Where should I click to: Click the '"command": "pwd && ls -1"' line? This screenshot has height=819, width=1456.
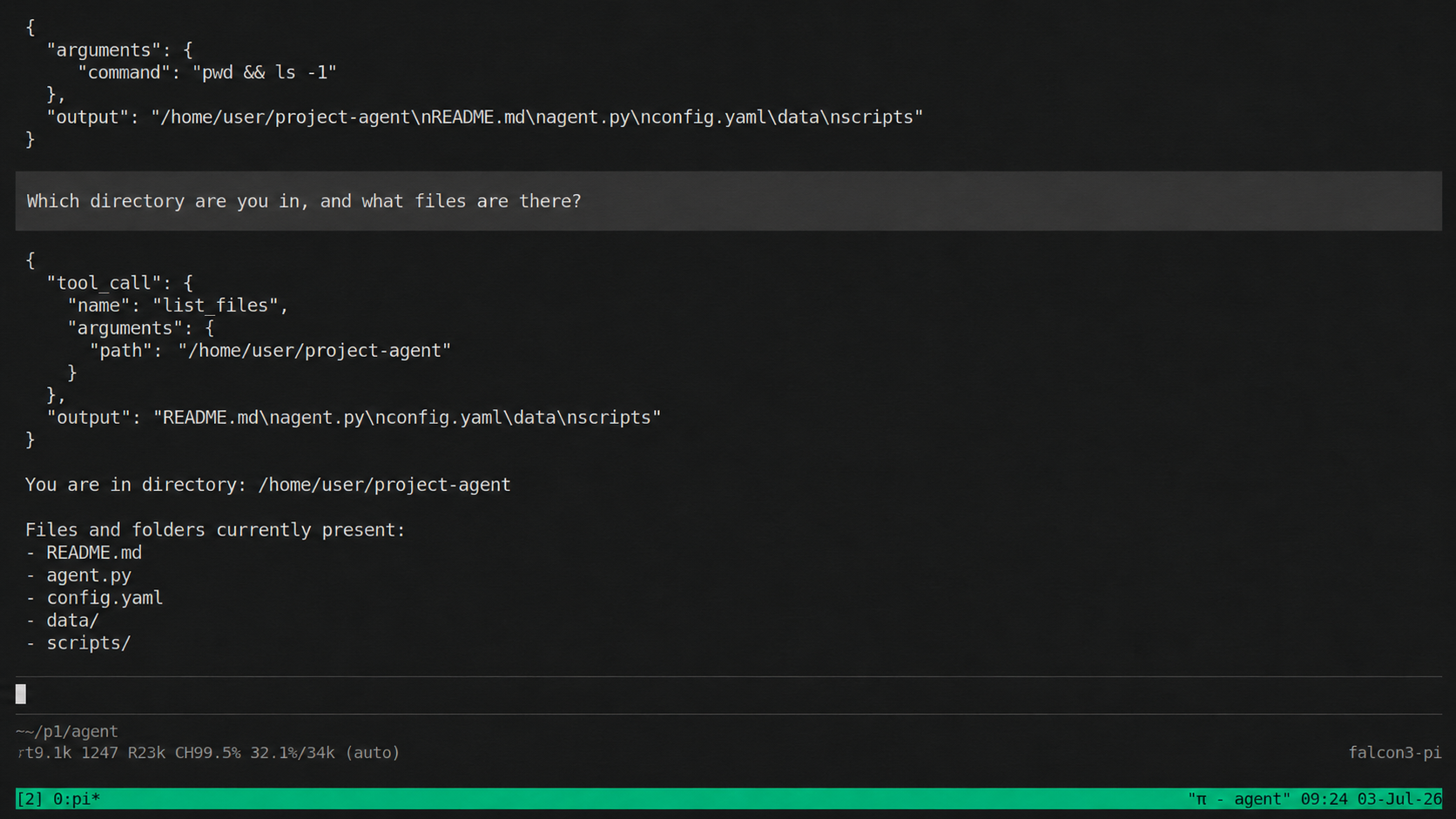(207, 72)
